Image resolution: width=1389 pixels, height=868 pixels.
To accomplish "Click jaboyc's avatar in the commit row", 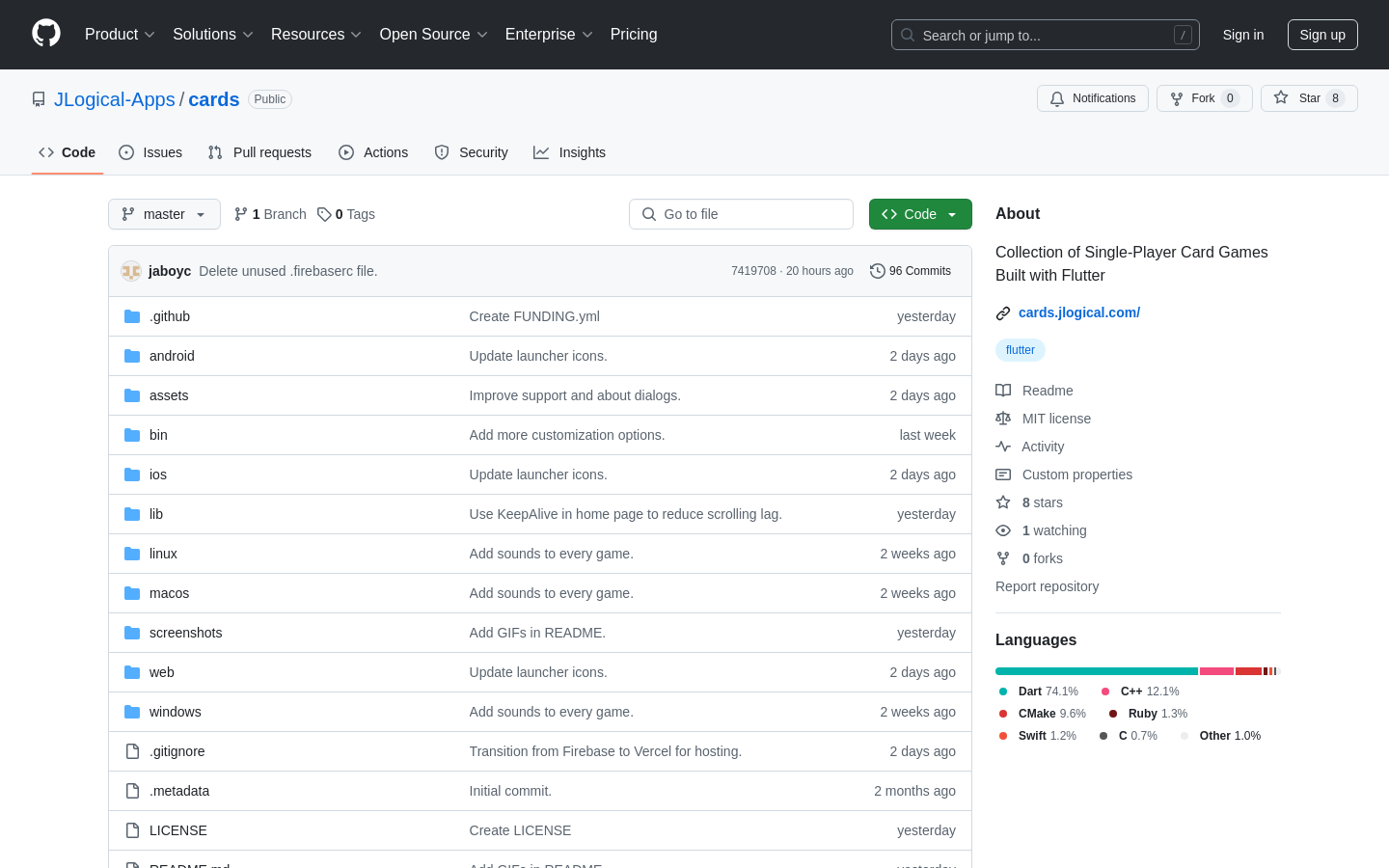I will [x=131, y=271].
